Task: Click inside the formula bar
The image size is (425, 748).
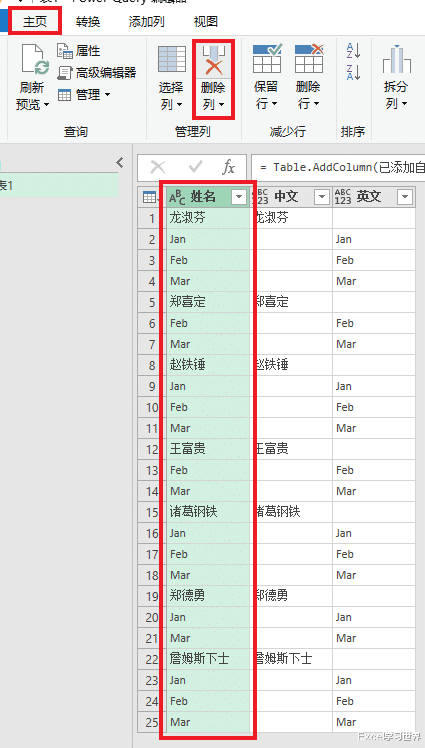Action: 338,167
